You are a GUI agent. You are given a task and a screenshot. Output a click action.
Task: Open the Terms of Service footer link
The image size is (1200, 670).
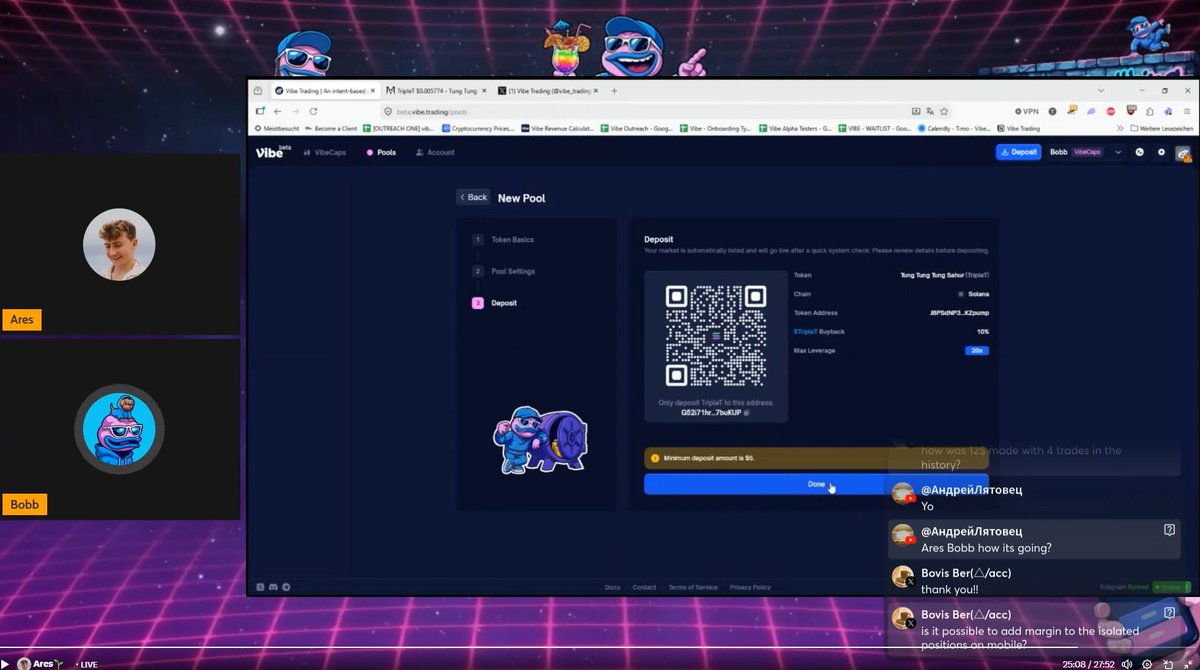pos(693,587)
